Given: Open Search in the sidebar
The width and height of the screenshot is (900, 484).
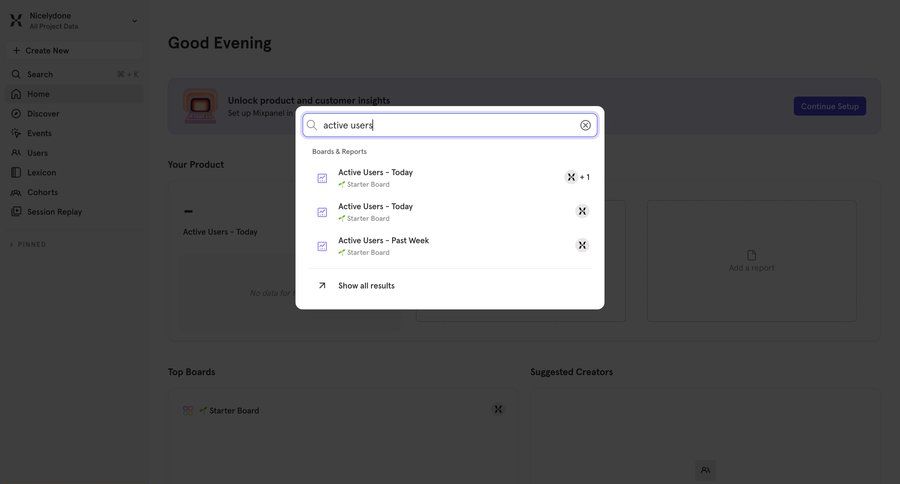Looking at the screenshot, I should click(x=40, y=74).
